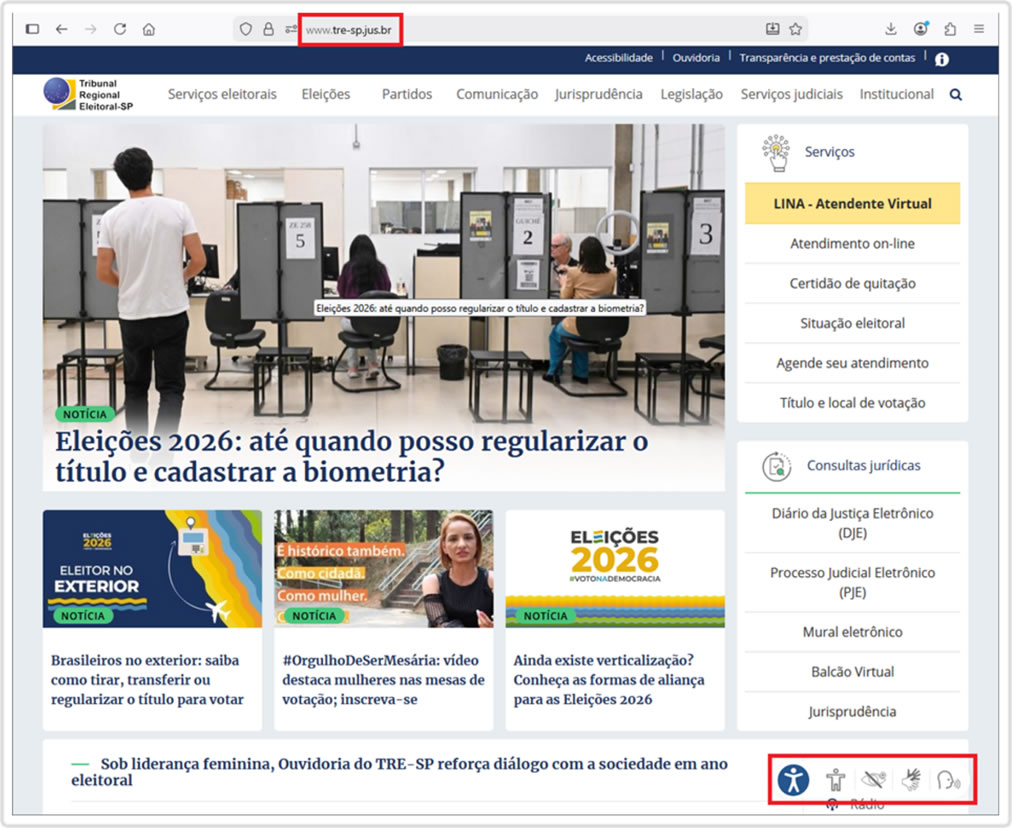Viewport: 1012px width, 828px height.
Task: Click the blue accessibility widget button
Action: (793, 779)
